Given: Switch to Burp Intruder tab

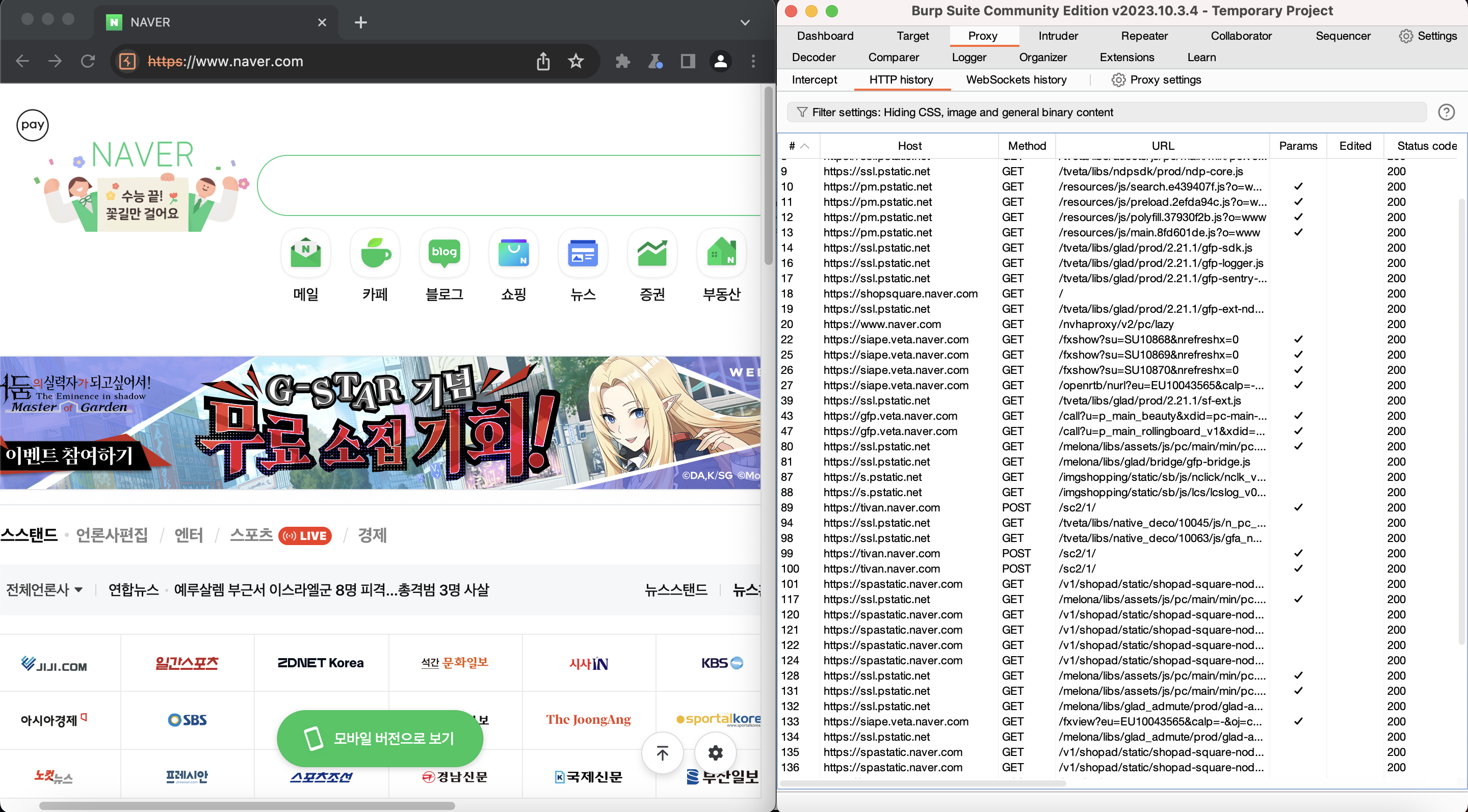Looking at the screenshot, I should 1058,36.
